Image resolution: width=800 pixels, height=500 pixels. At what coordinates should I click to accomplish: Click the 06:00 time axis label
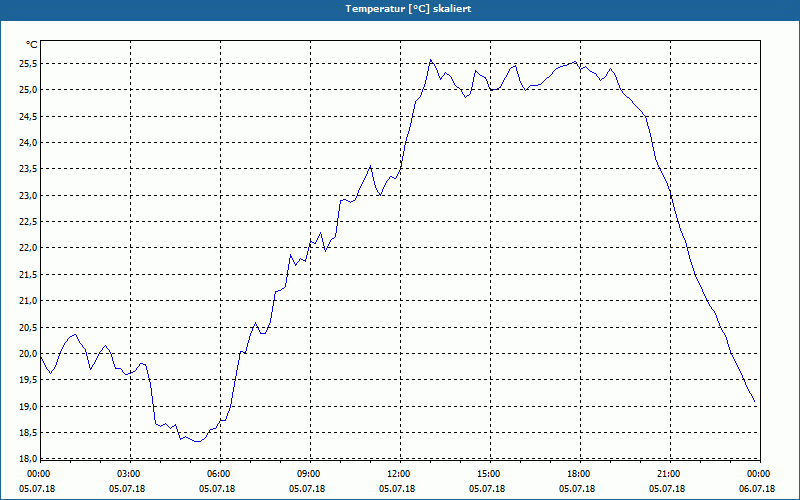[x=217, y=474]
